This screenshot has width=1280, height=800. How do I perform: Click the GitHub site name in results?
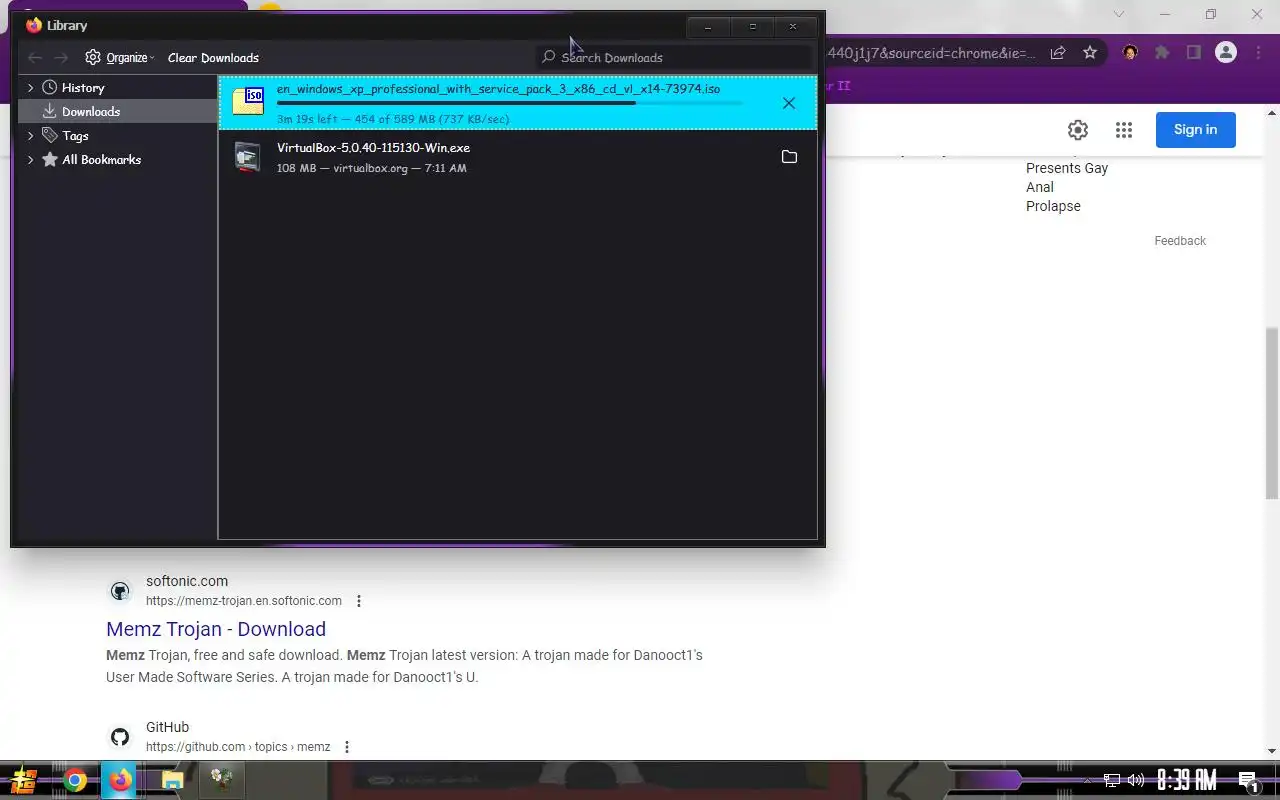pos(167,727)
